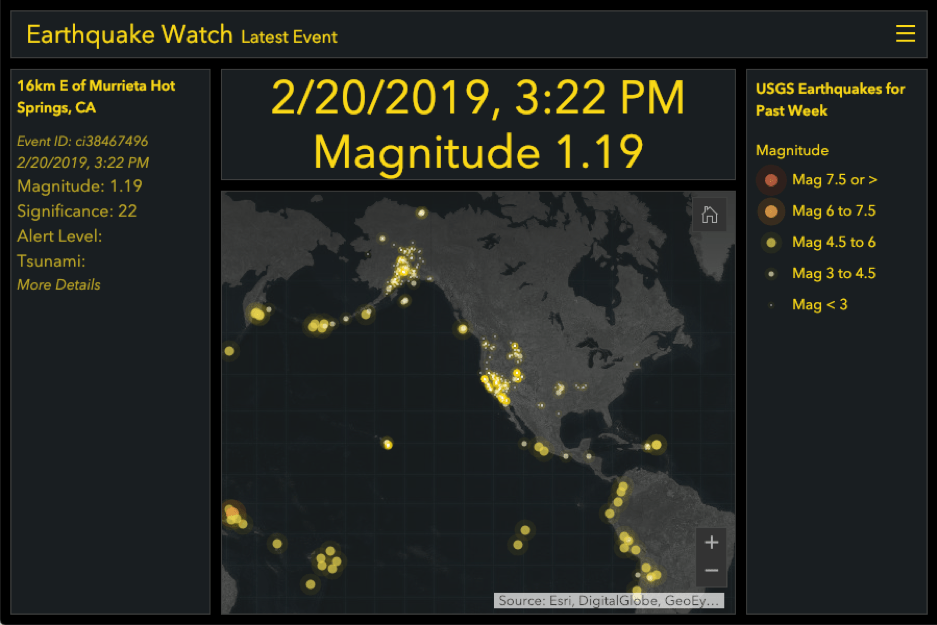
Task: Toggle the 'Mag < 3' legend entry
Action: pyautogui.click(x=819, y=304)
